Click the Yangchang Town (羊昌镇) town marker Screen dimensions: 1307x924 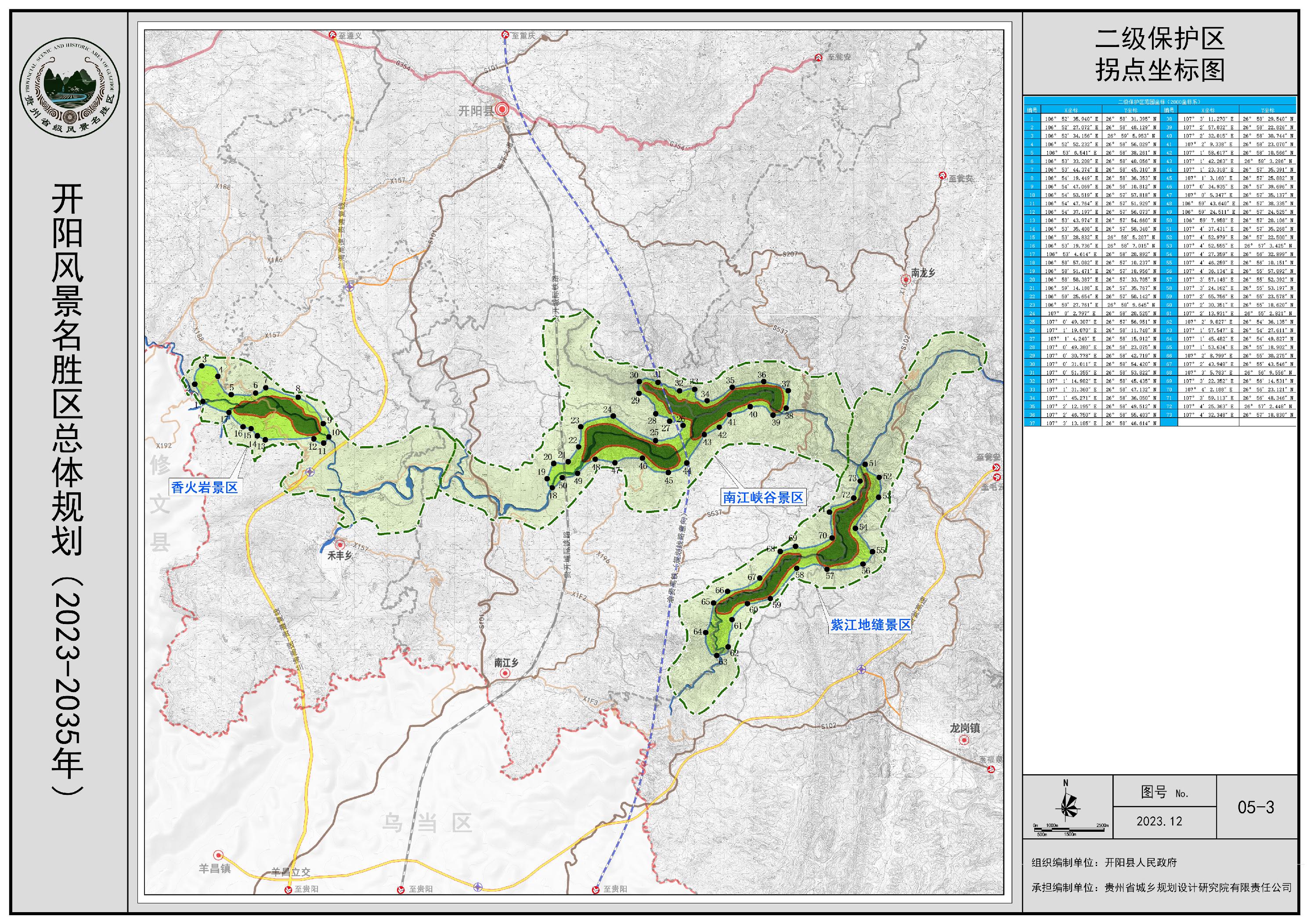pyautogui.click(x=218, y=855)
